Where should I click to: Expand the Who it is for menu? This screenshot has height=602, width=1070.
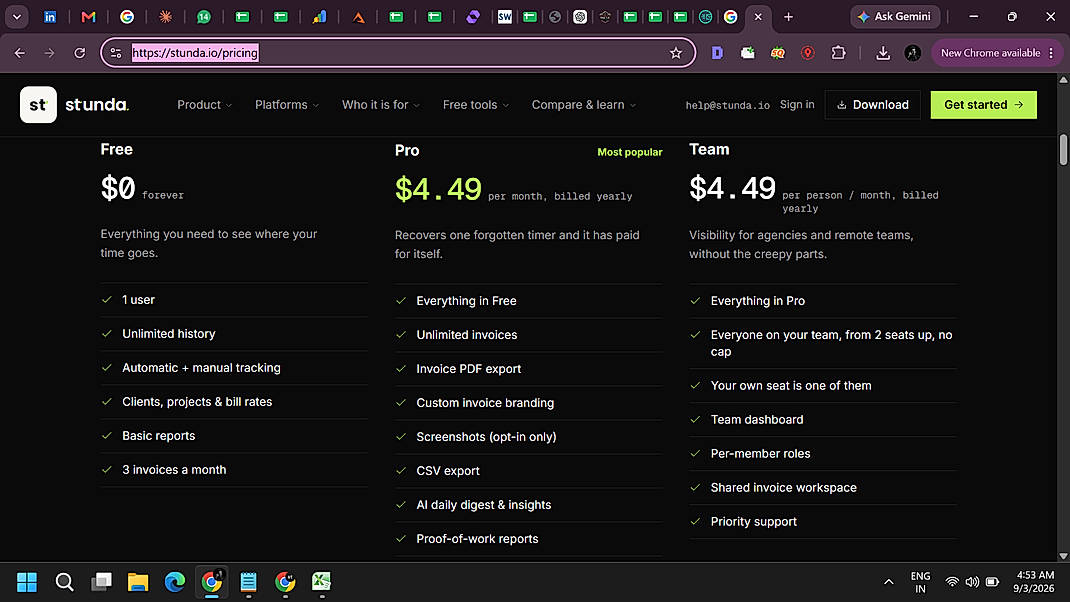click(381, 104)
